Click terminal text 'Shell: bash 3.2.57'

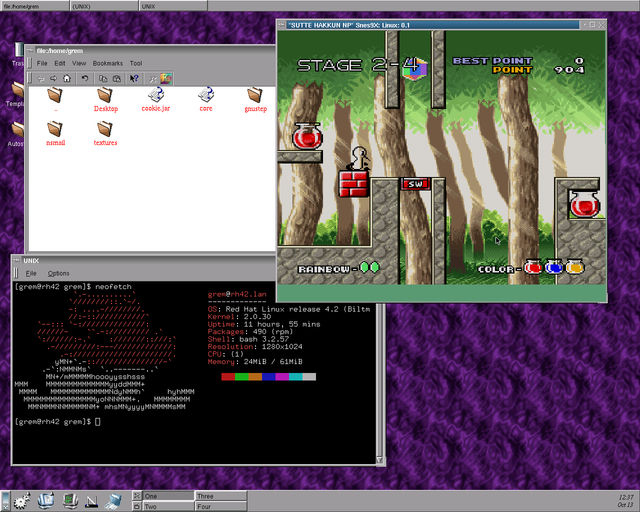(x=248, y=339)
